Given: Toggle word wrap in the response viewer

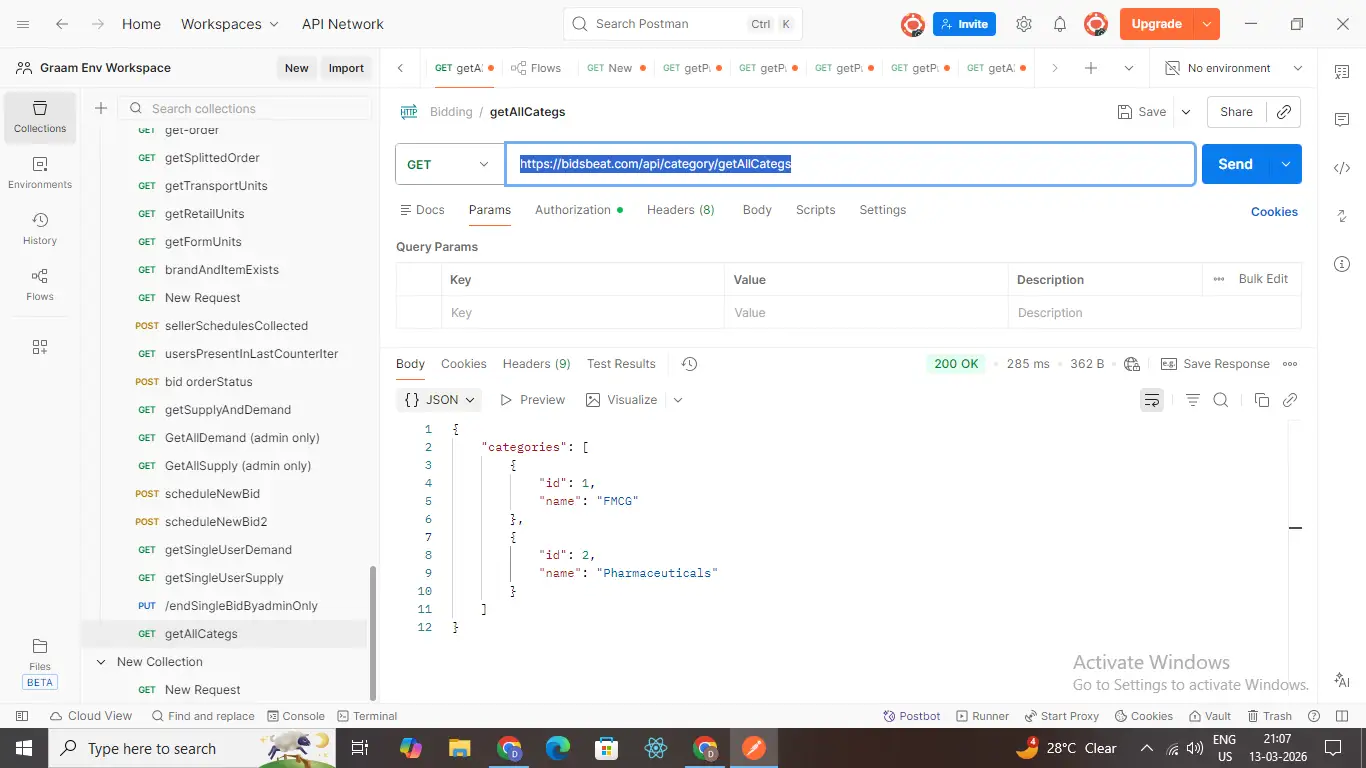Looking at the screenshot, I should (x=1152, y=400).
